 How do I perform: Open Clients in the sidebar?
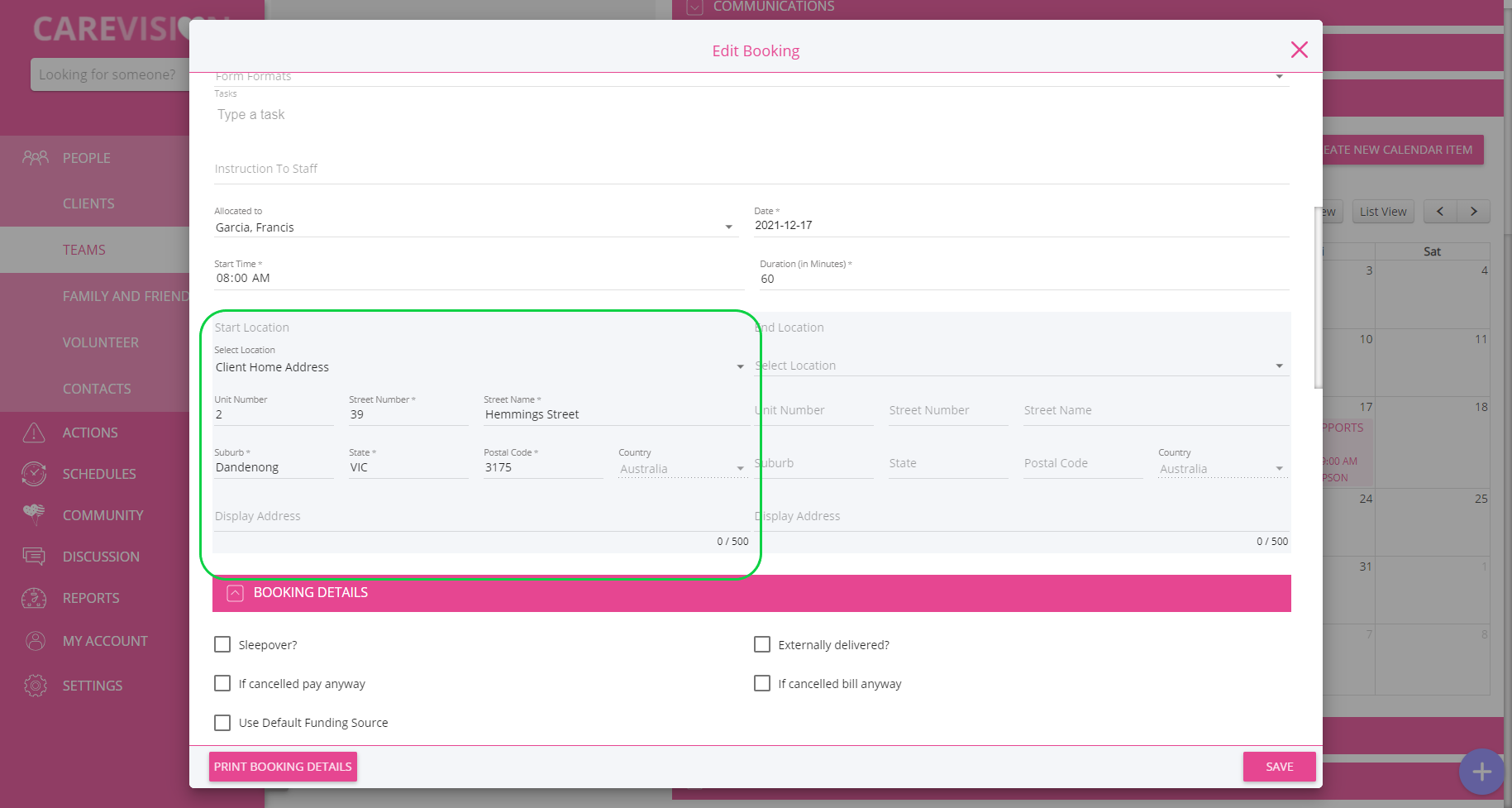click(x=88, y=203)
